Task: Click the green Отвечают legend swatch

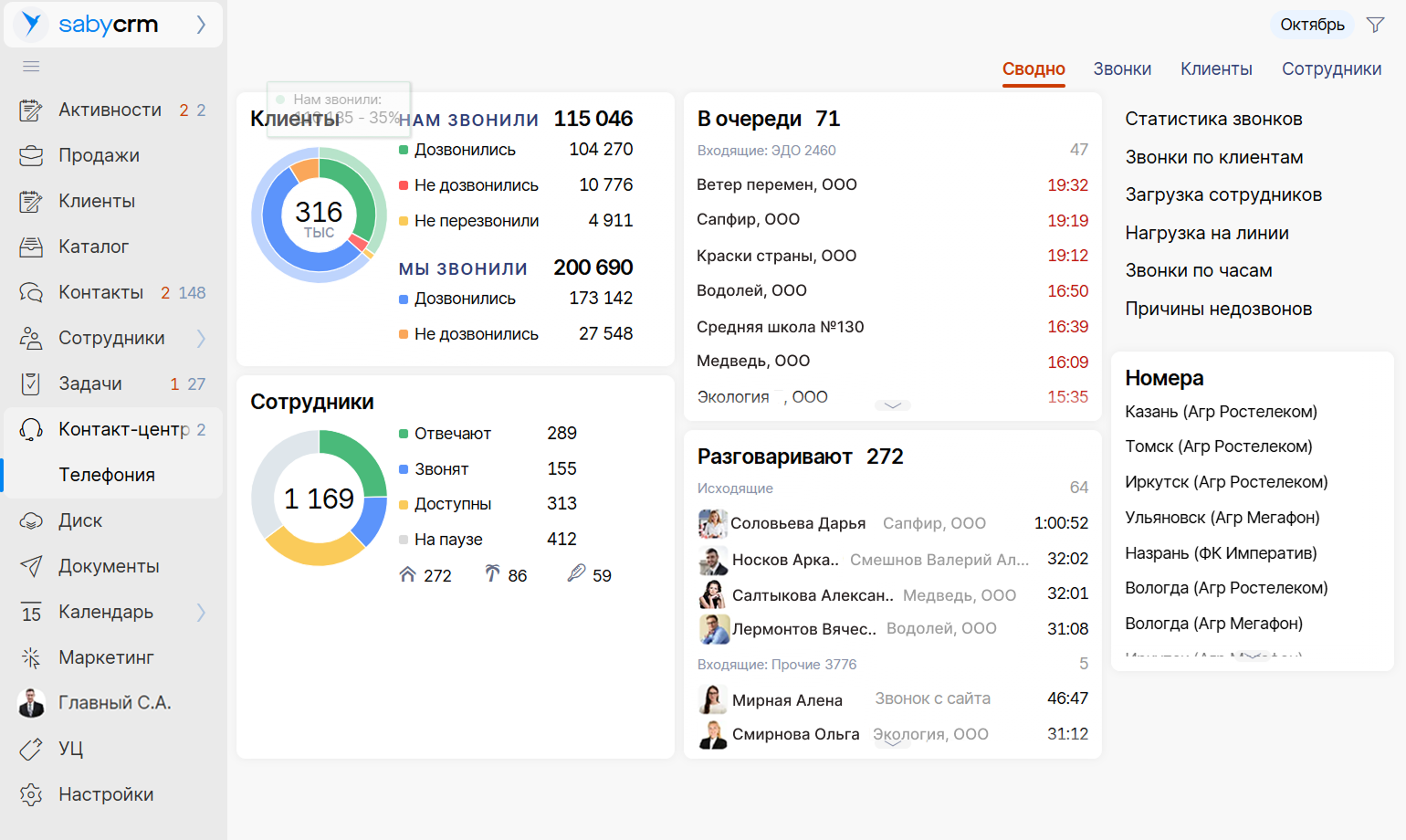Action: (404, 434)
